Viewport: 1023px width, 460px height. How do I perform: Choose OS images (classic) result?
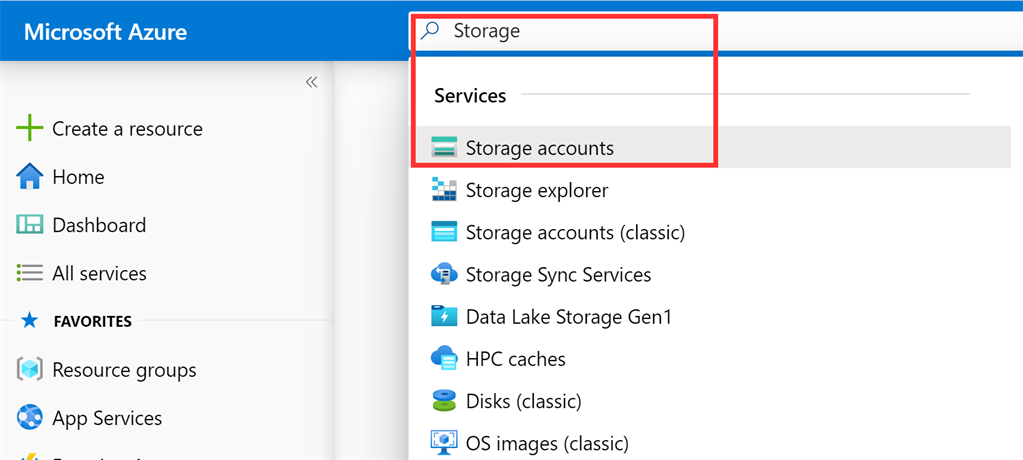click(x=547, y=443)
